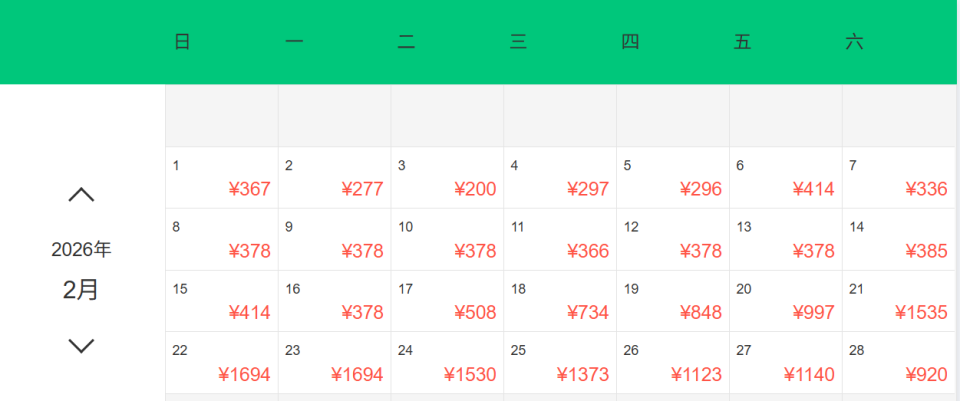Select February 14 priced ¥385
Viewport: 960px width, 401px height.
[899, 240]
